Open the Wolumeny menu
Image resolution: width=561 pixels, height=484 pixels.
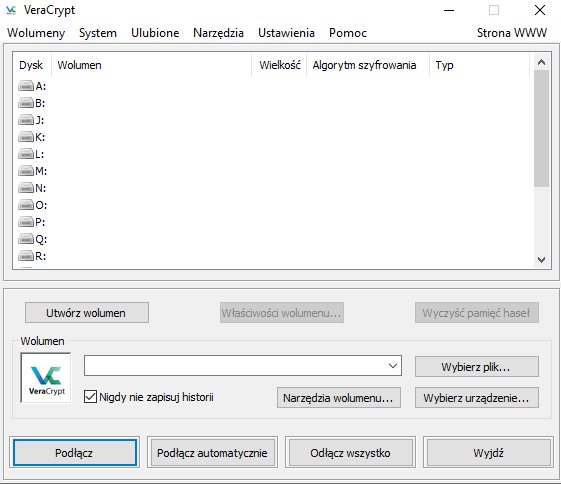(36, 33)
